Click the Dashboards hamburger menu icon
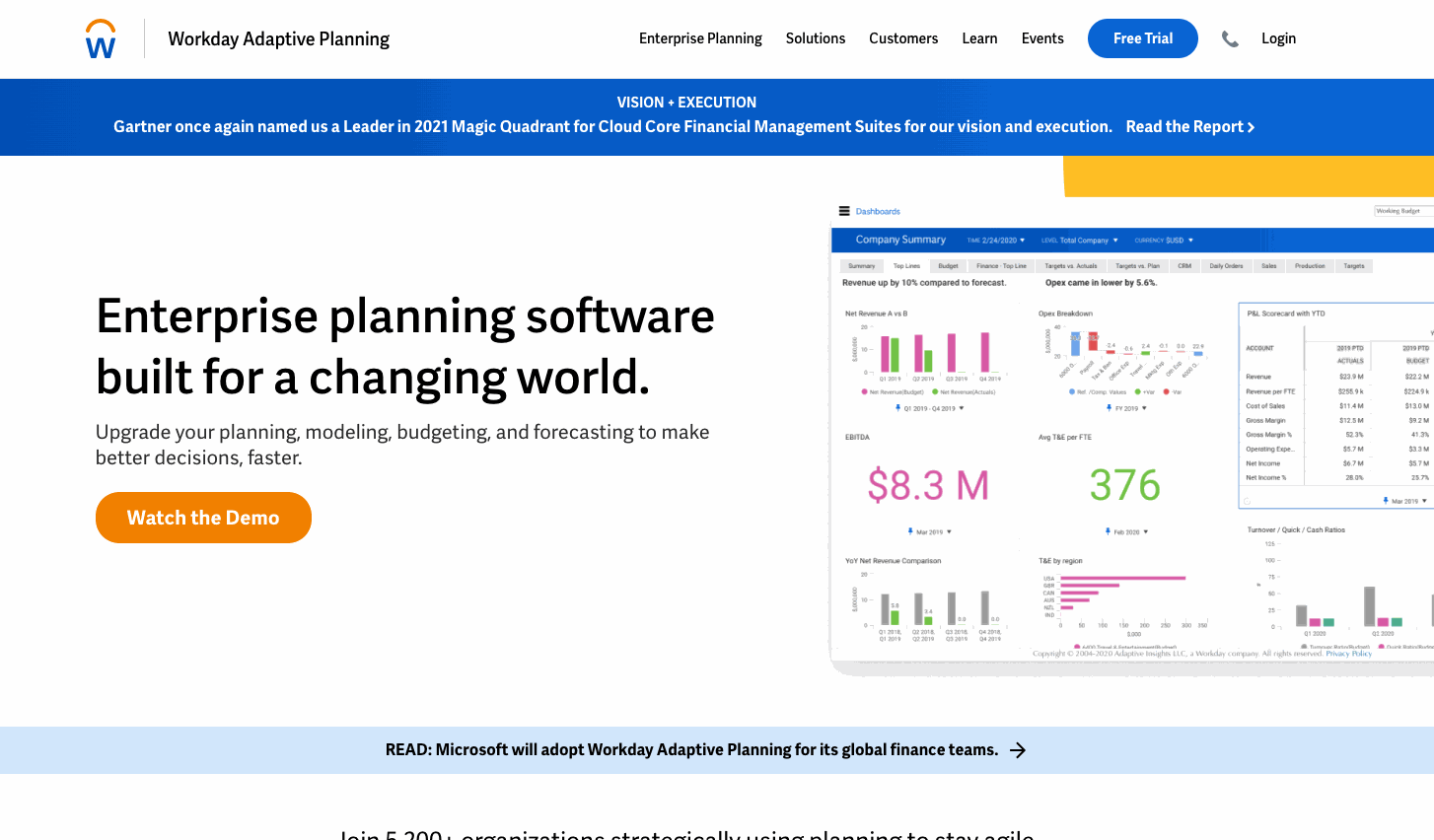The image size is (1434, 840). click(844, 211)
